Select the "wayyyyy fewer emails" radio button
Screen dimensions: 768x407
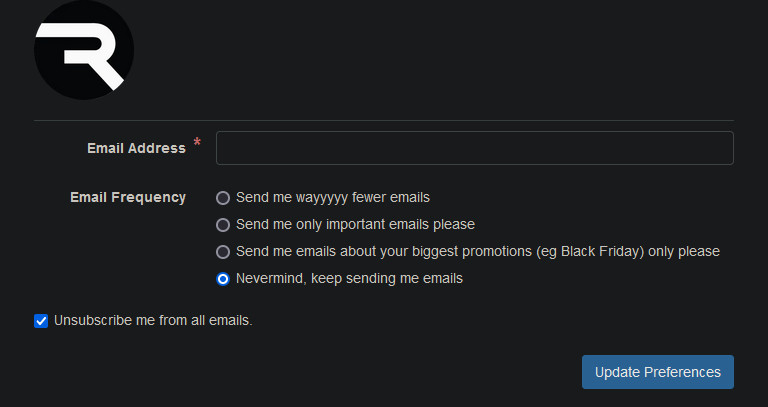click(223, 198)
